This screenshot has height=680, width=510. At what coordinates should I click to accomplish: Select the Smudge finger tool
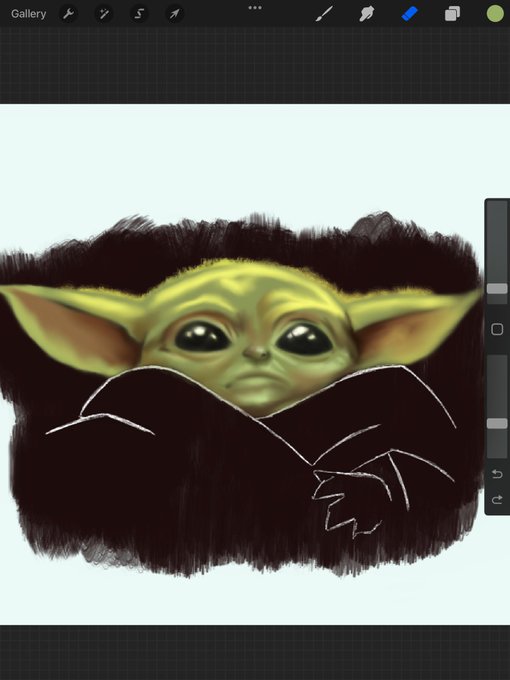(367, 14)
